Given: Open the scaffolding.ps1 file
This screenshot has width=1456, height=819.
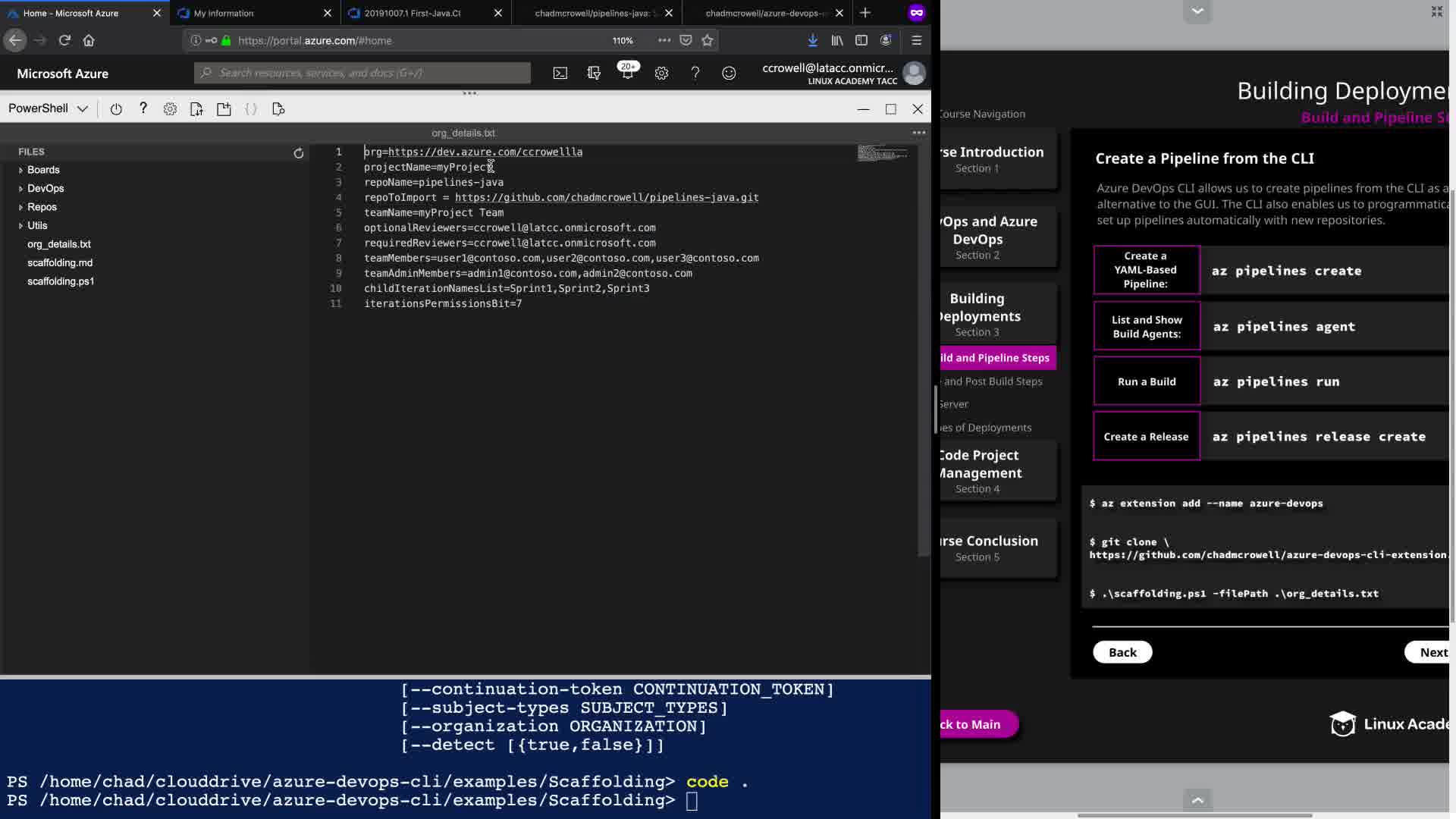Looking at the screenshot, I should pyautogui.click(x=61, y=281).
